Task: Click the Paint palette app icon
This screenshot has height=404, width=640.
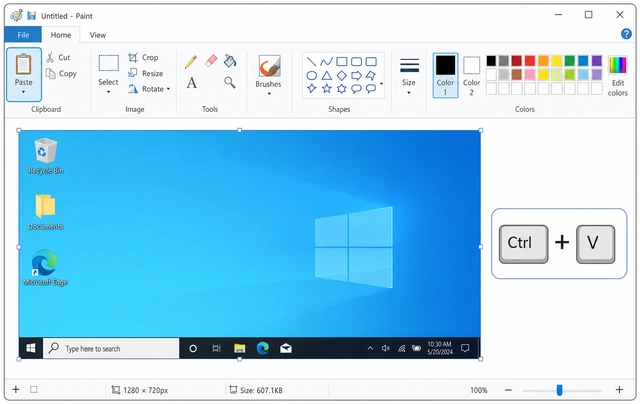Action: tap(16, 16)
